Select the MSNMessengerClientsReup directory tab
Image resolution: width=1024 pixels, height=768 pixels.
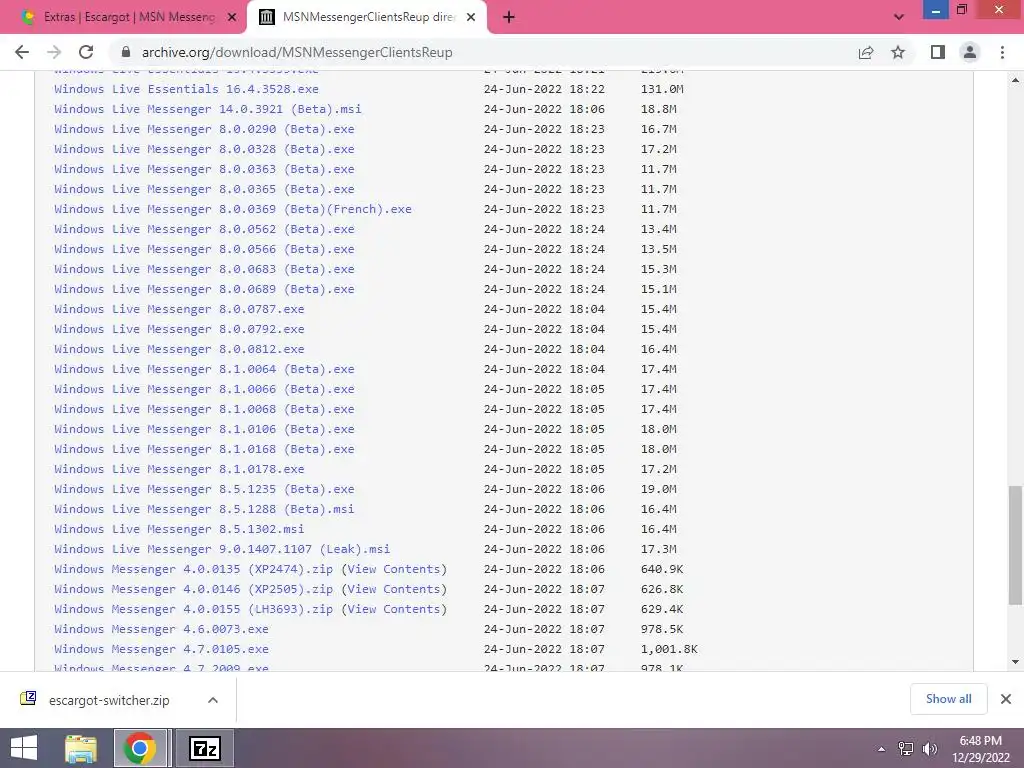coord(369,17)
